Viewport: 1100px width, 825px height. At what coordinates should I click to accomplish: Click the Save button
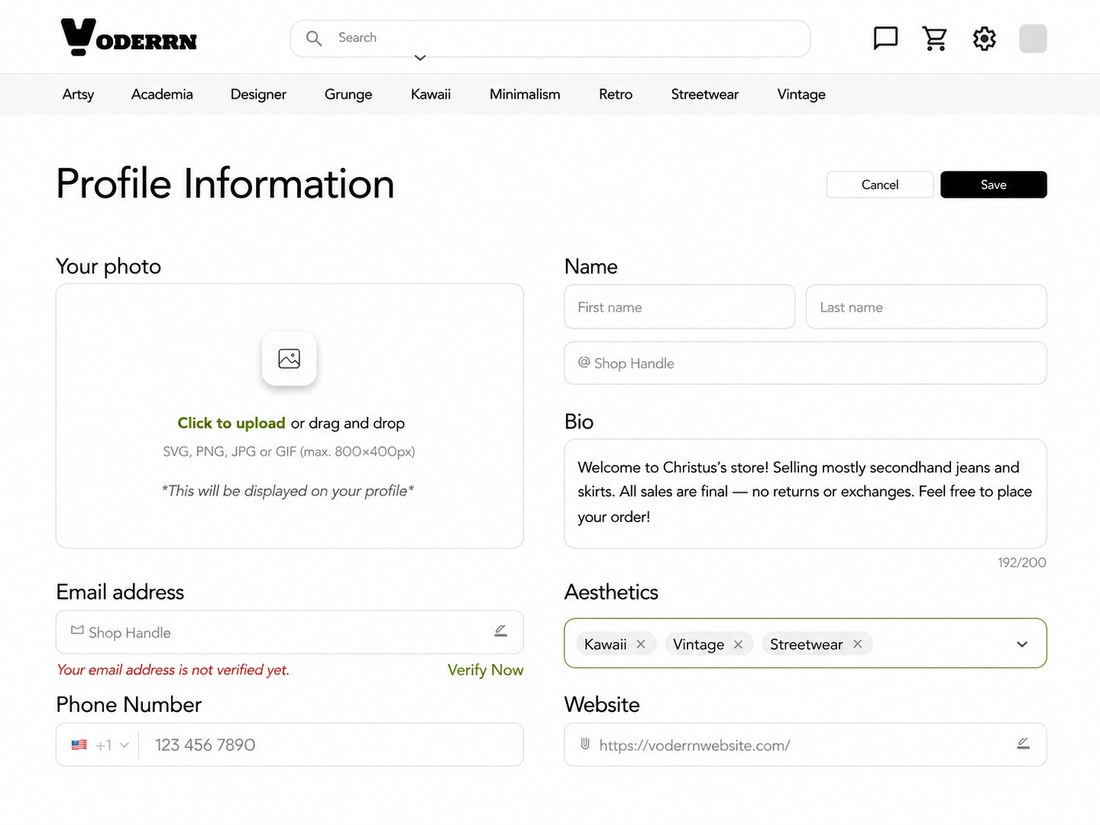tap(993, 185)
